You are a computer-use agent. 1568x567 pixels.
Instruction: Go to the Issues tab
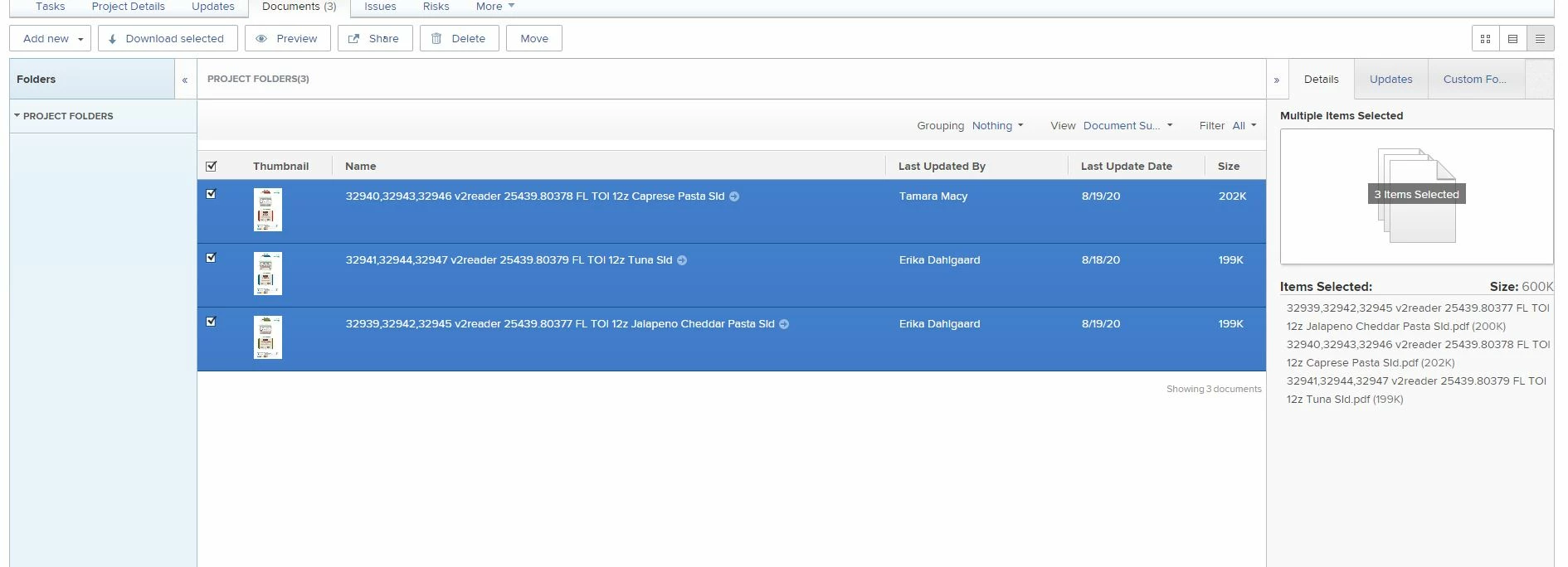click(x=380, y=7)
